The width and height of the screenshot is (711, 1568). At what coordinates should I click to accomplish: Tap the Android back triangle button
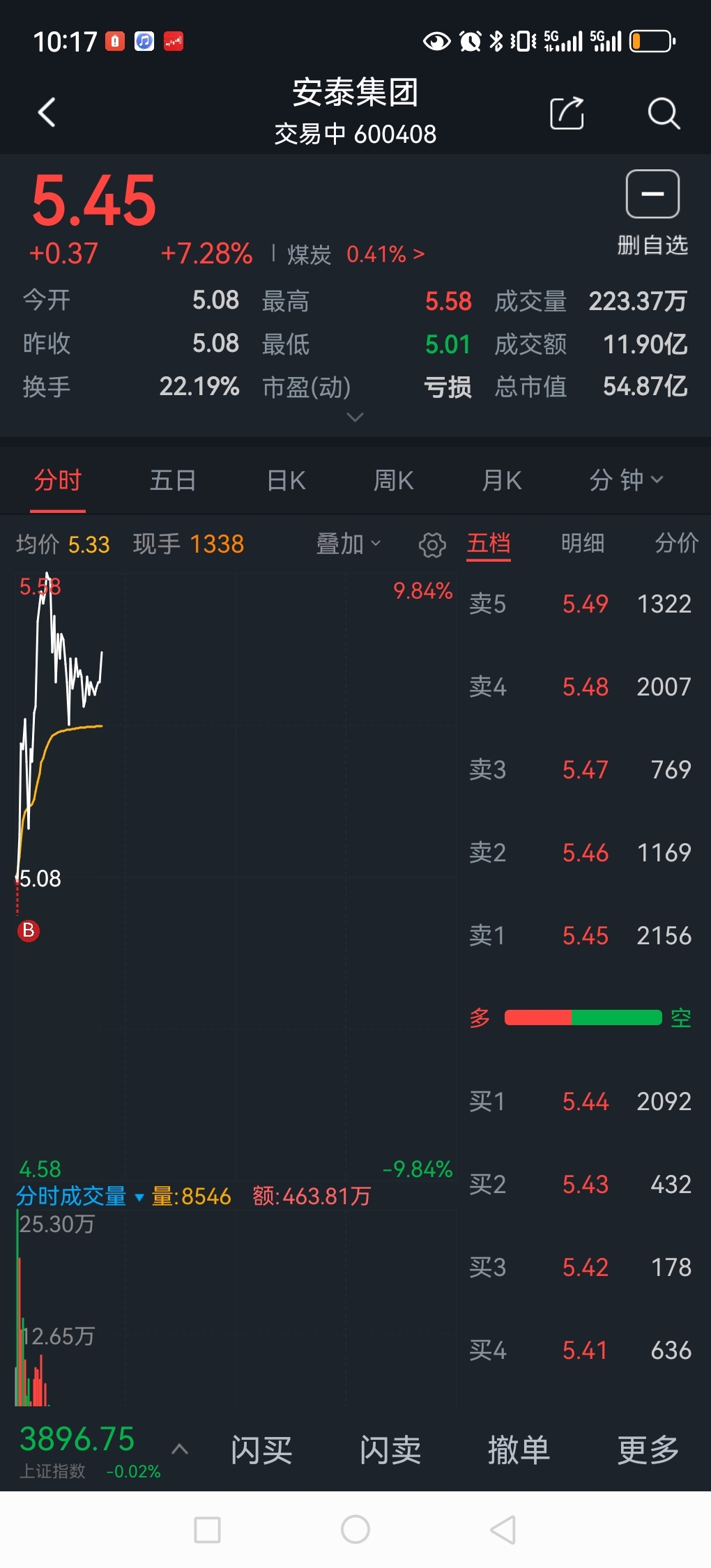pos(503,1530)
